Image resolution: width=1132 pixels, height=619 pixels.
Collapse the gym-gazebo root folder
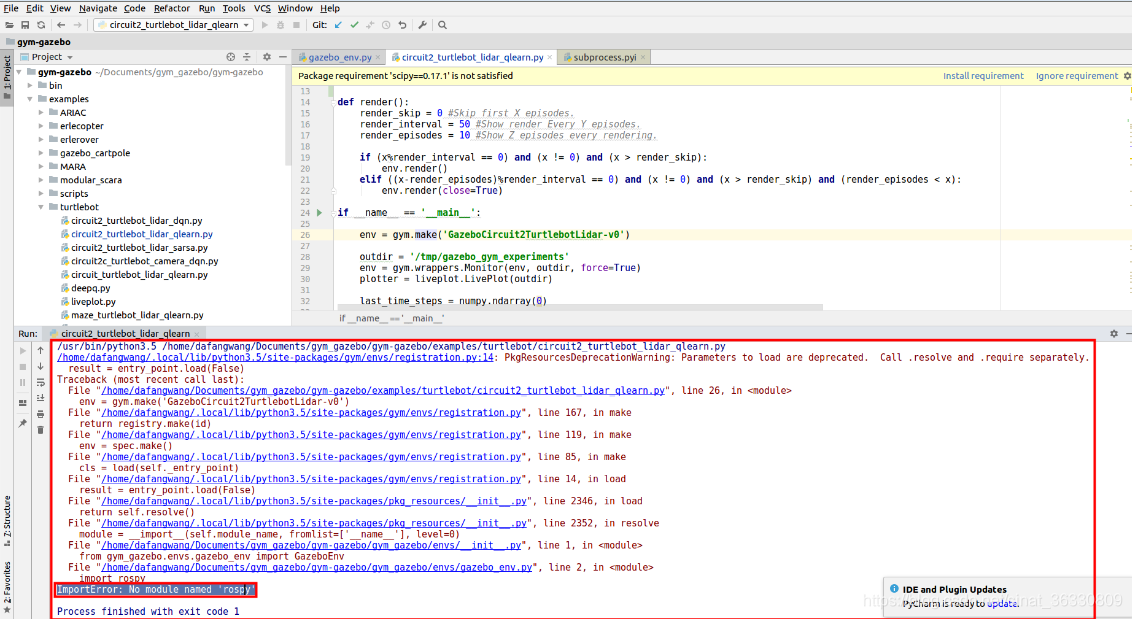[x=19, y=72]
